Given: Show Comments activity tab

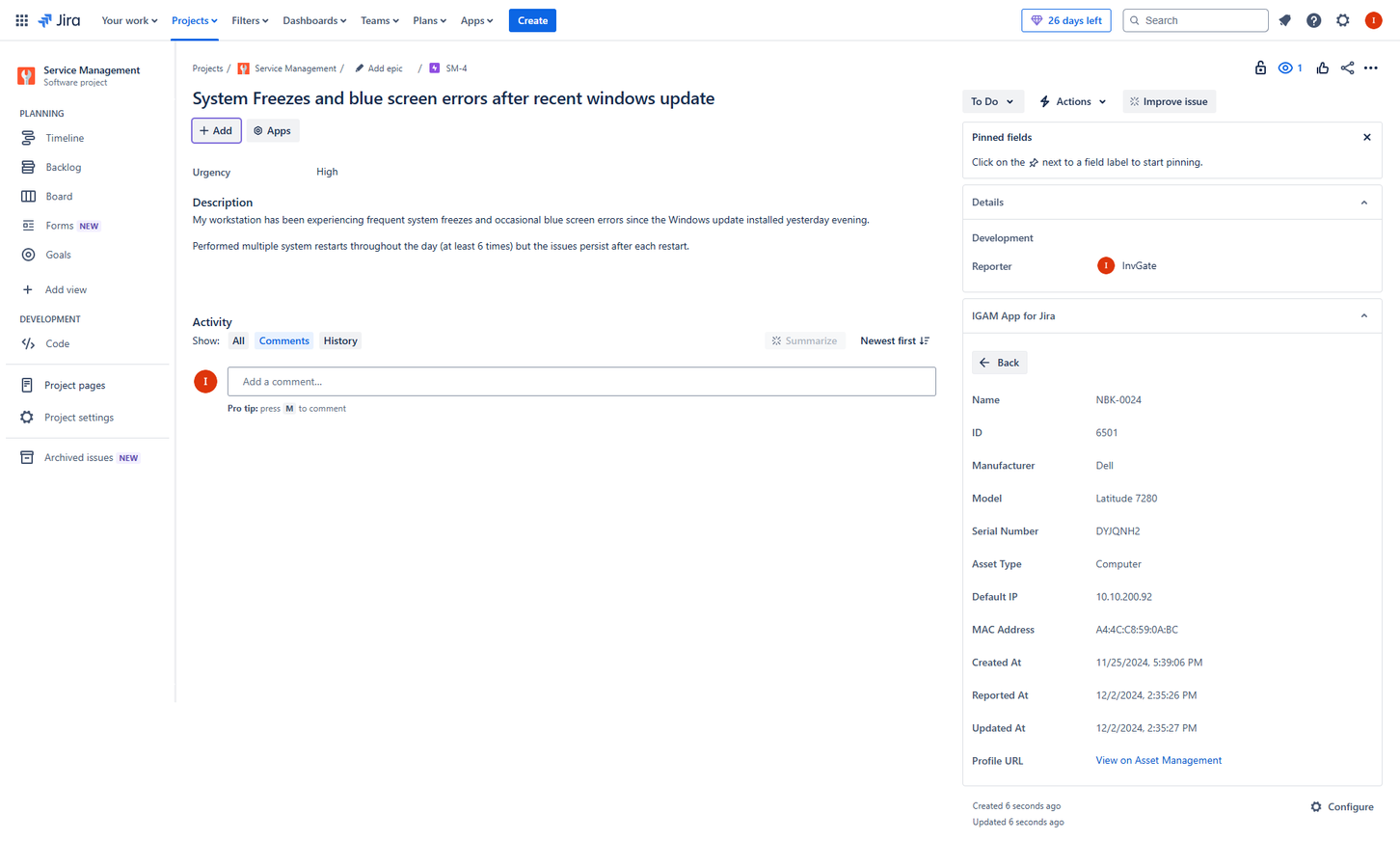Looking at the screenshot, I should [x=284, y=340].
